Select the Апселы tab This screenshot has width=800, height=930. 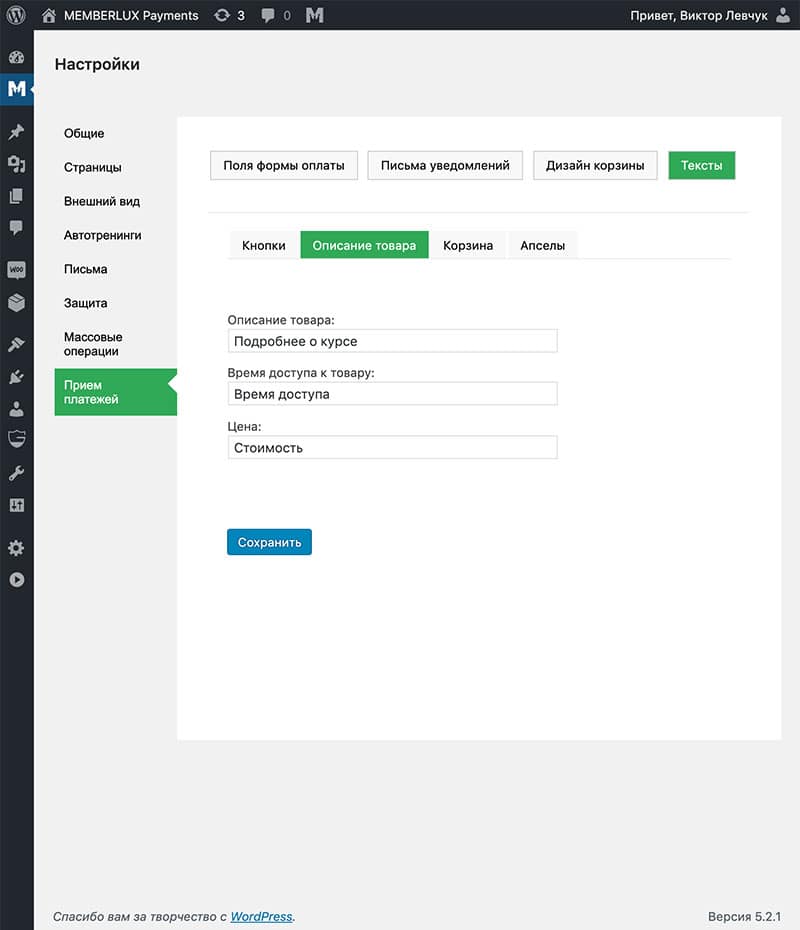tap(543, 245)
